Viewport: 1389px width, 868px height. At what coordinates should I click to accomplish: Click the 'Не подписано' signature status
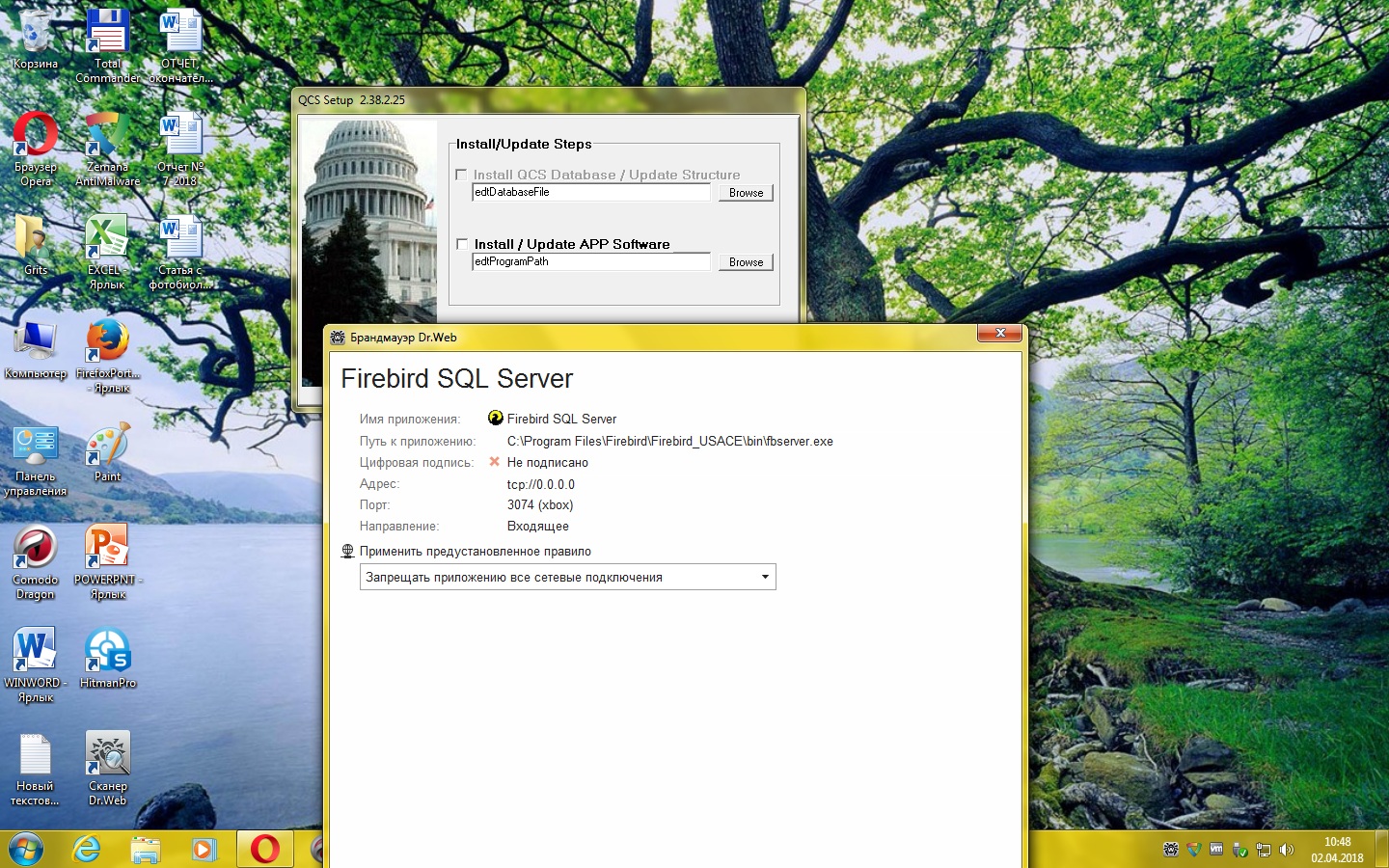[548, 463]
